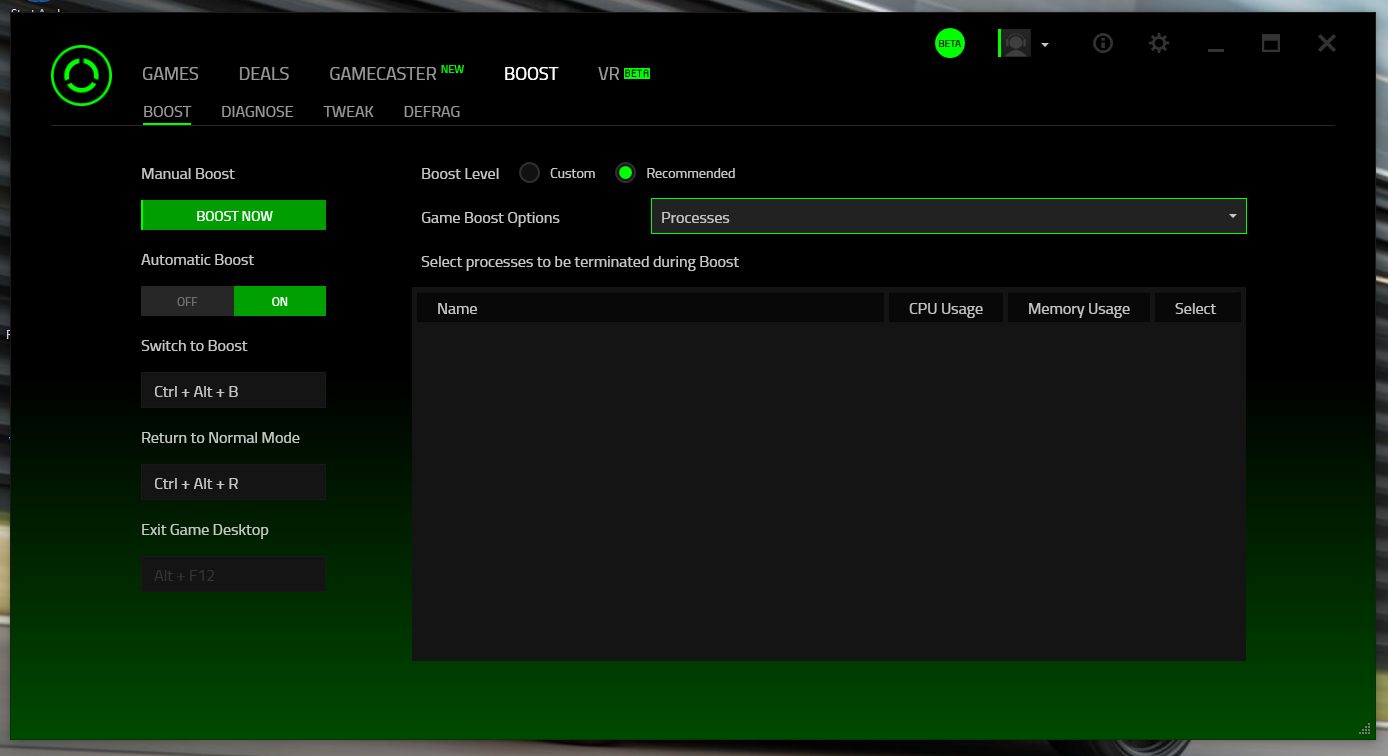The image size is (1388, 756).
Task: Click the Return to Normal Mode hotkey field
Action: pyautogui.click(x=233, y=482)
